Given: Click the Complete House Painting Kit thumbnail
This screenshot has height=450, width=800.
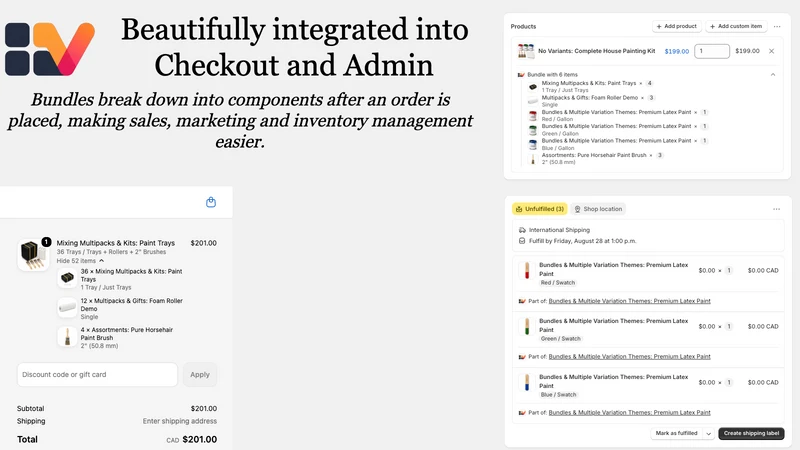Looking at the screenshot, I should [x=526, y=51].
